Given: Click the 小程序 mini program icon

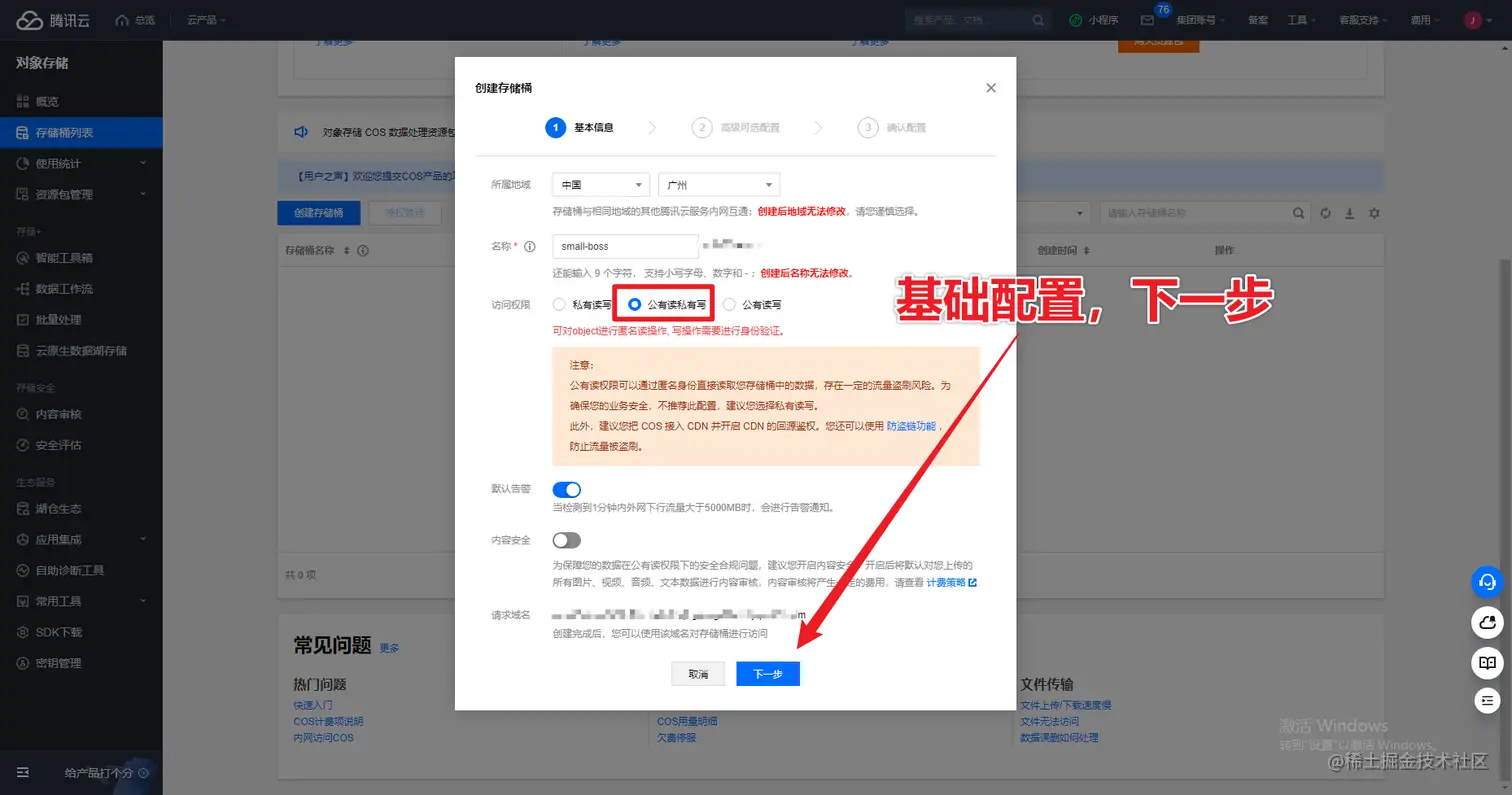Looking at the screenshot, I should 1076,20.
